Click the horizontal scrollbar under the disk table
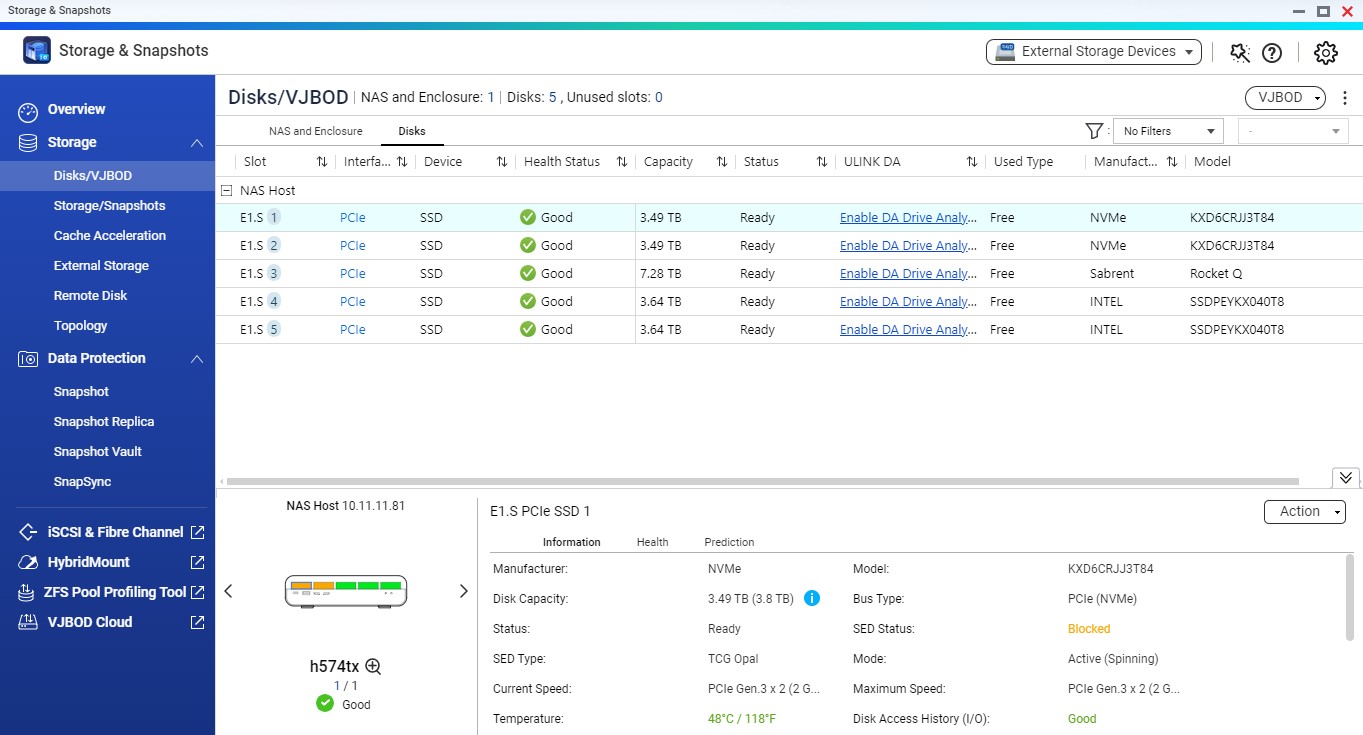Viewport: 1363px width, 735px height. click(760, 481)
